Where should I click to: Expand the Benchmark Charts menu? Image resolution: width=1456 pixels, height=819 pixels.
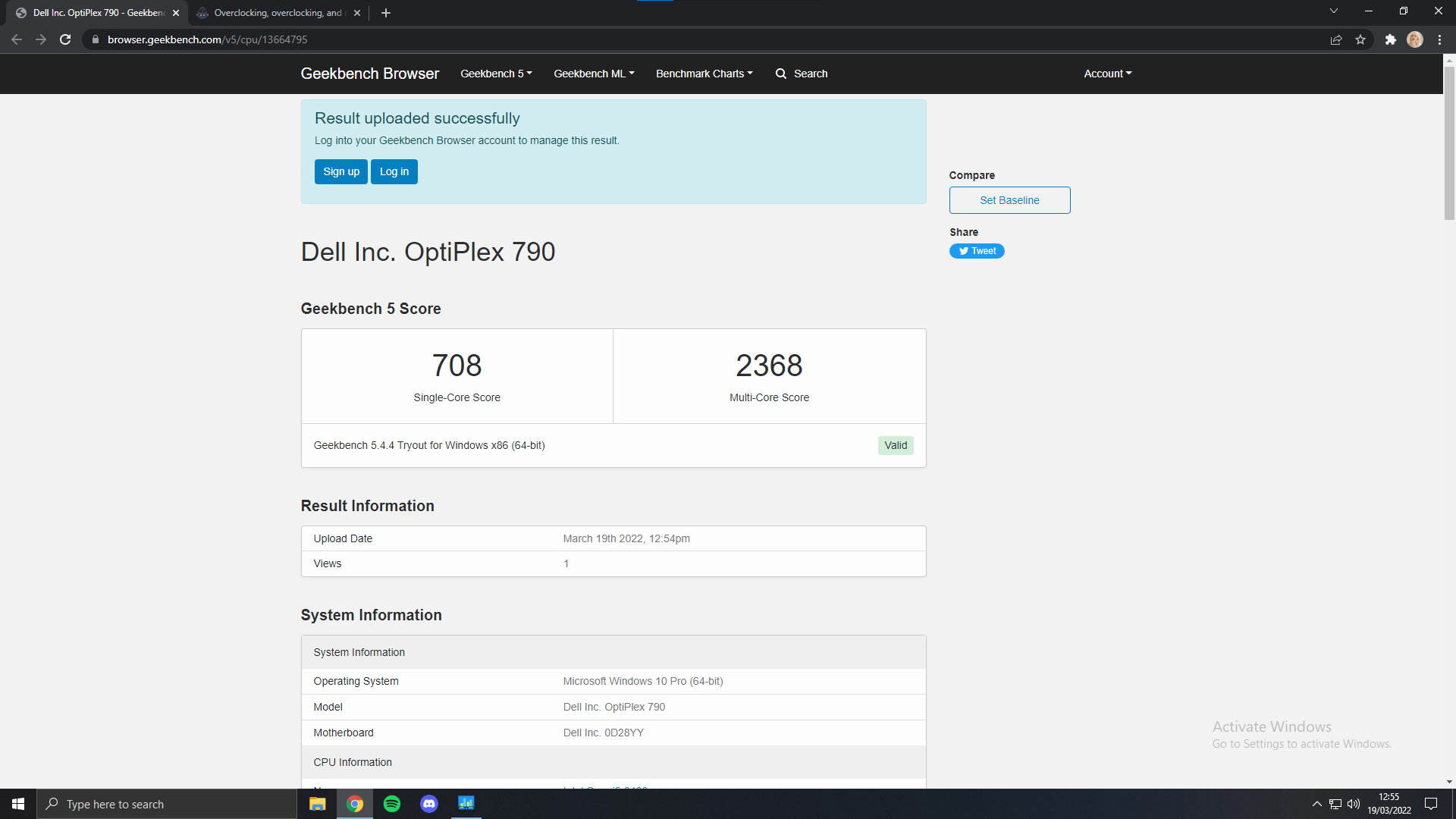[x=704, y=74]
